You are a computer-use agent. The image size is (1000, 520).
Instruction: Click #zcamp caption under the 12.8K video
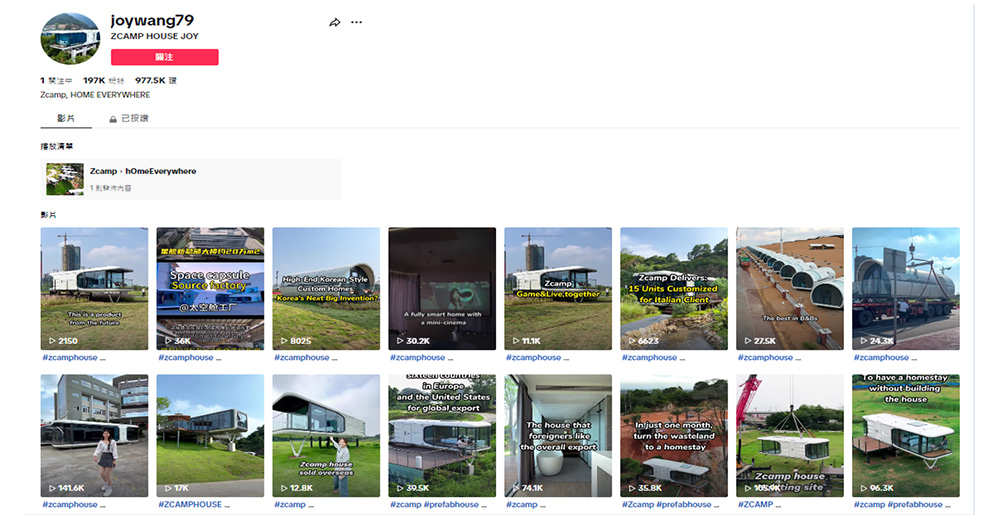coord(294,504)
